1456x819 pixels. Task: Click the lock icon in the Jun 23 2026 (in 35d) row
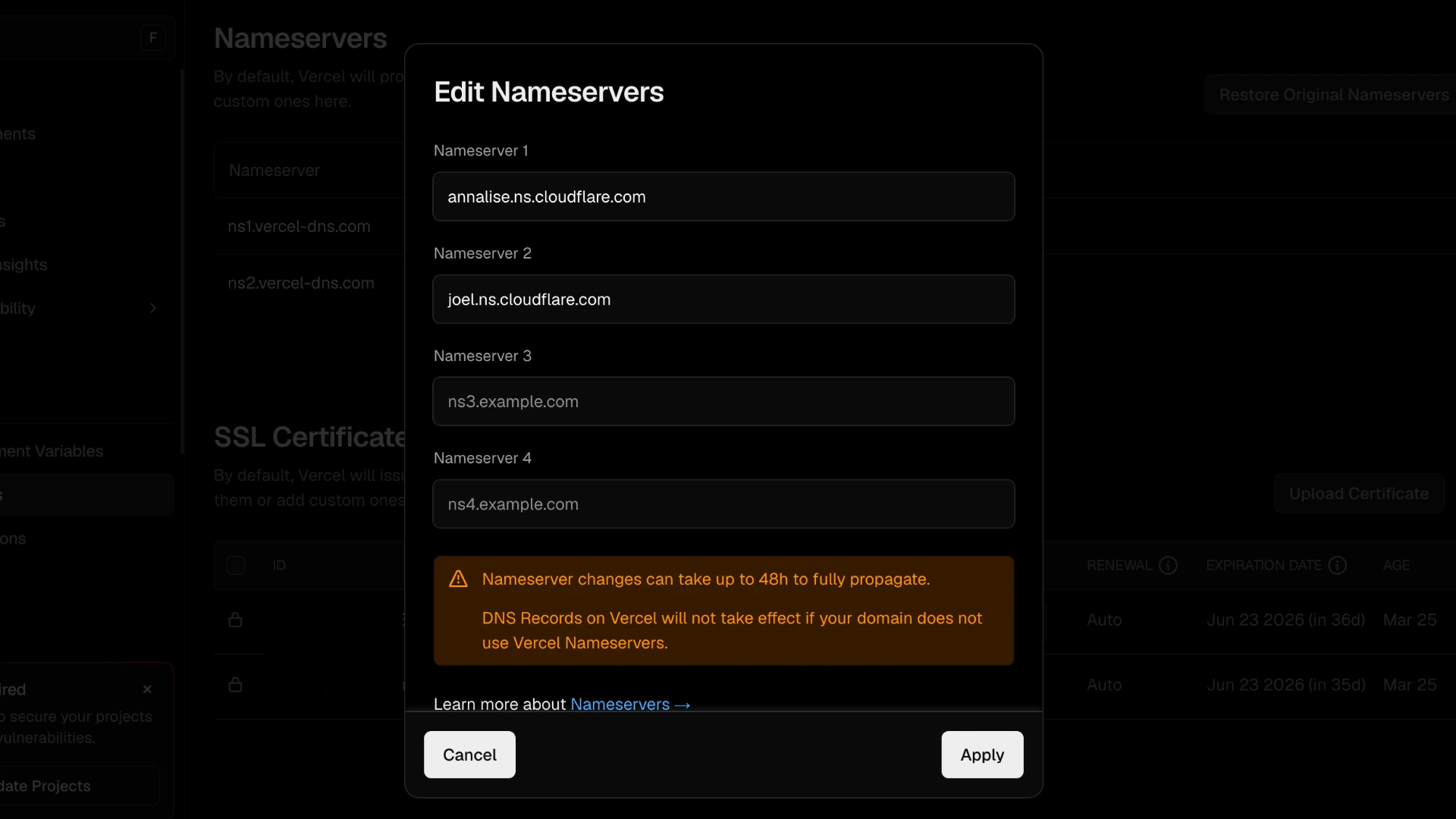point(235,685)
